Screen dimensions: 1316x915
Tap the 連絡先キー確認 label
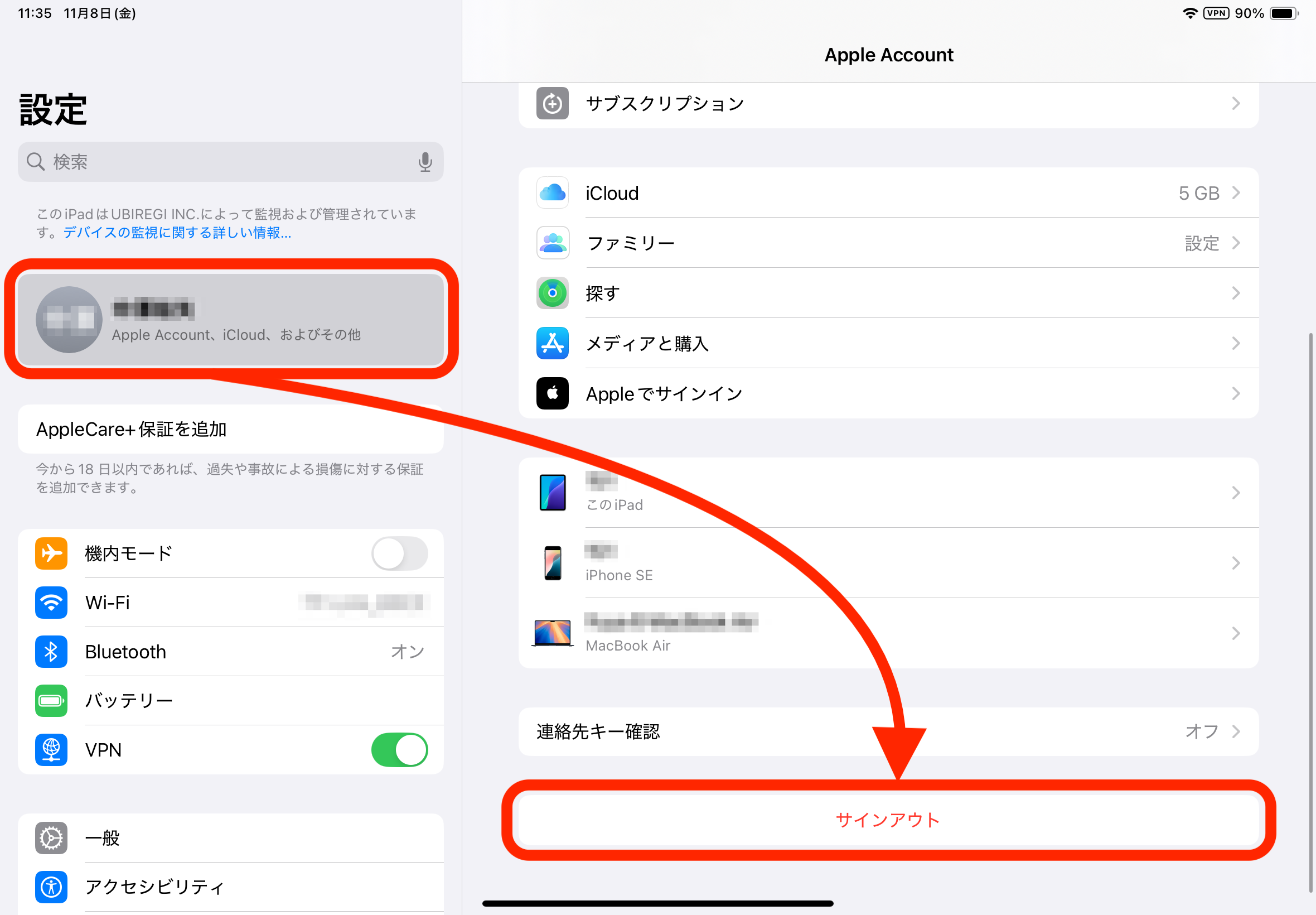[598, 731]
